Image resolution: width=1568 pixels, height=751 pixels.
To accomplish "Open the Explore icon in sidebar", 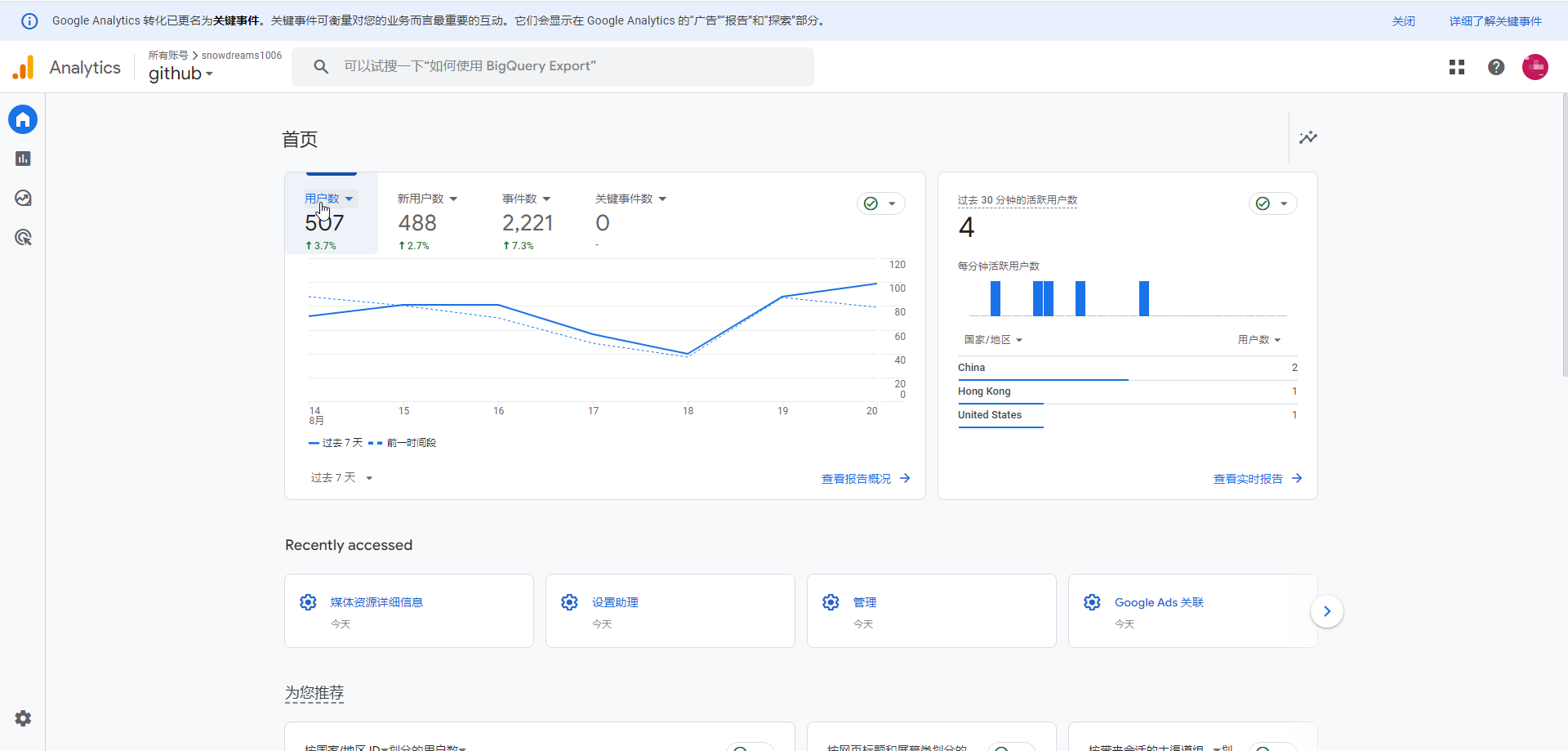I will 23,198.
